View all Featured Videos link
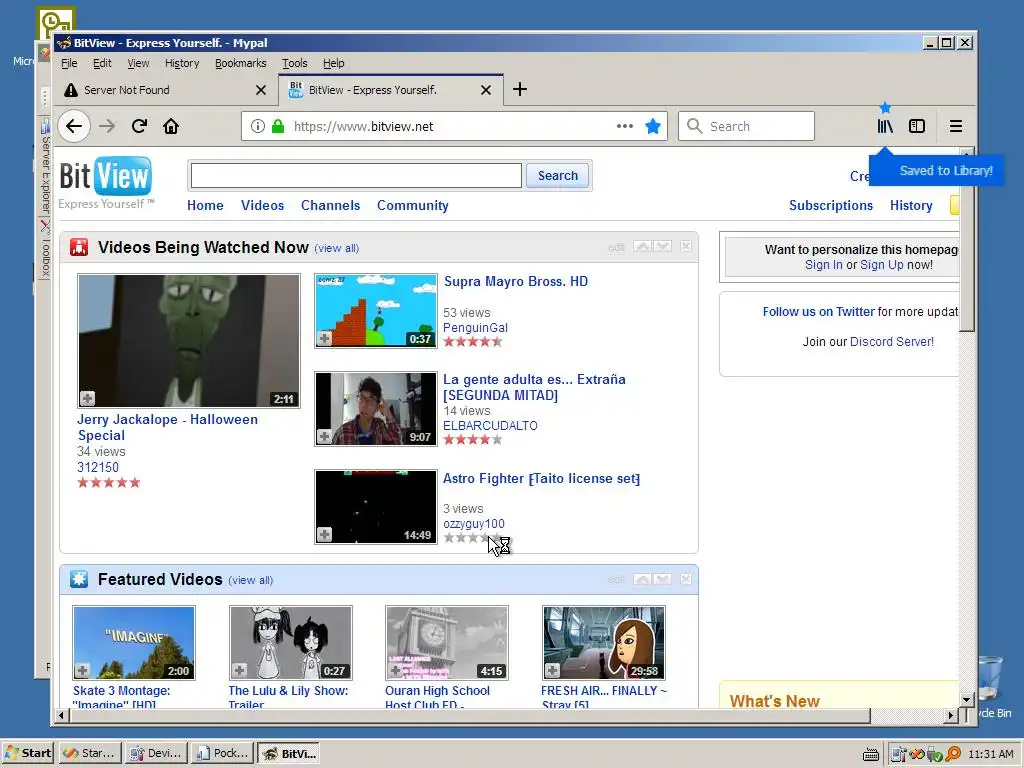Screen dimensions: 1024x768 click(x=251, y=580)
